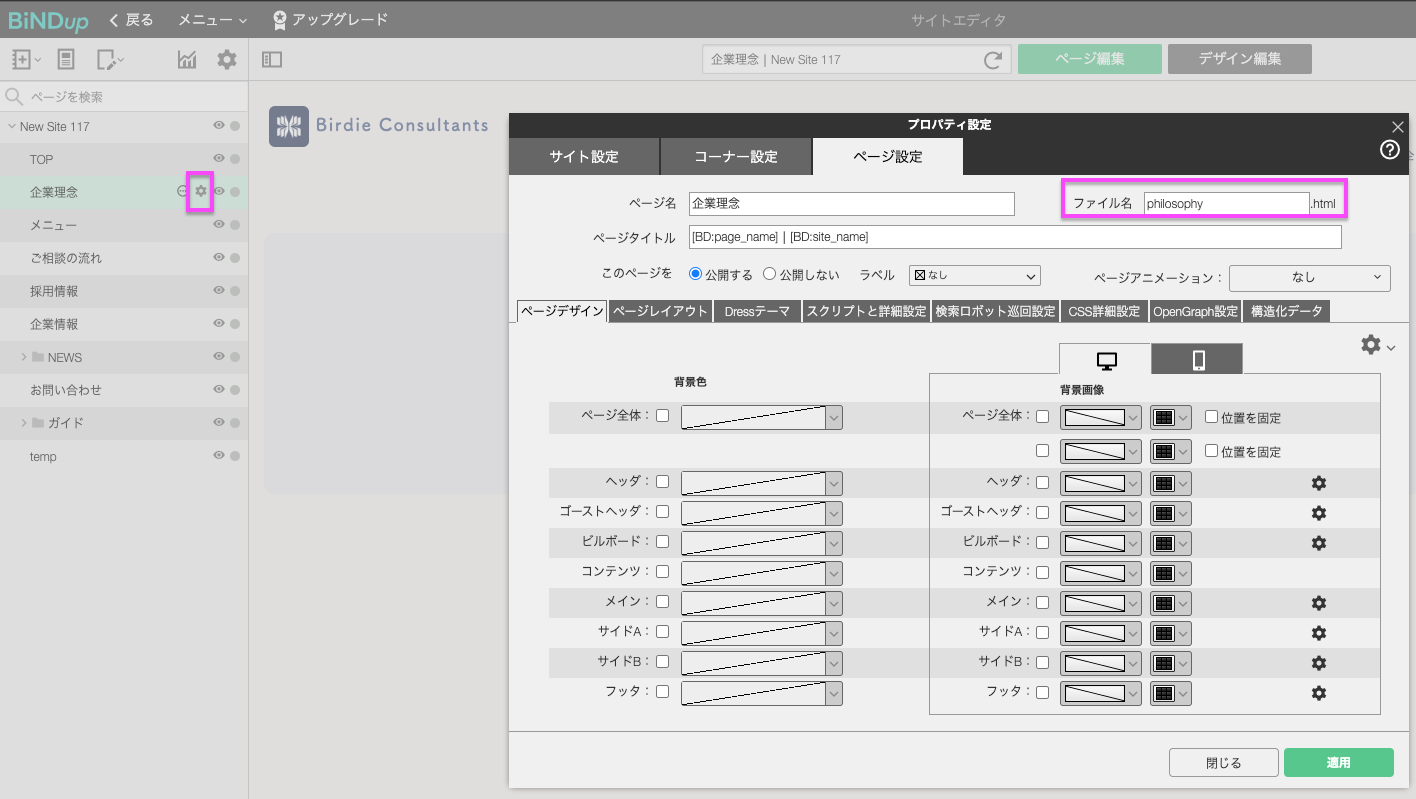Collapse the New Site 117 tree
The width and height of the screenshot is (1416, 799).
click(12, 127)
